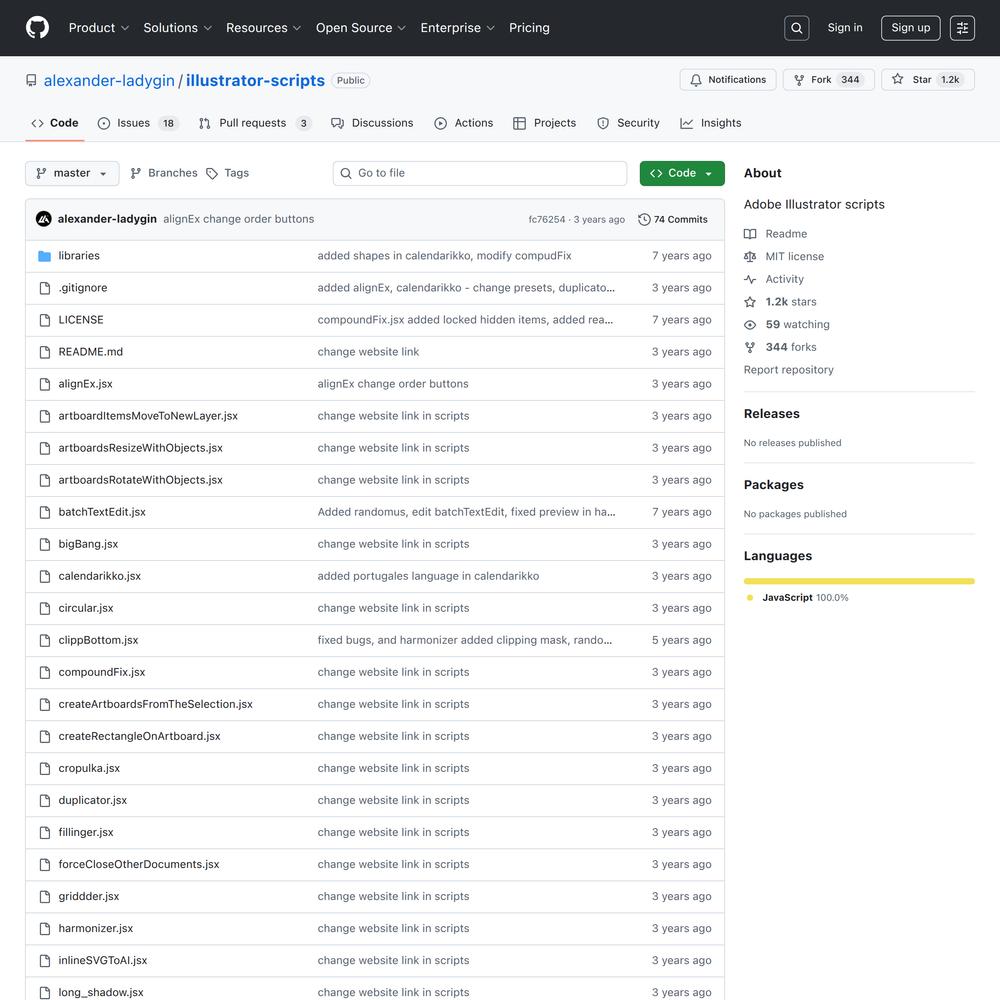Expand the Enterprise menu
This screenshot has height=1000, width=1000.
pos(457,28)
